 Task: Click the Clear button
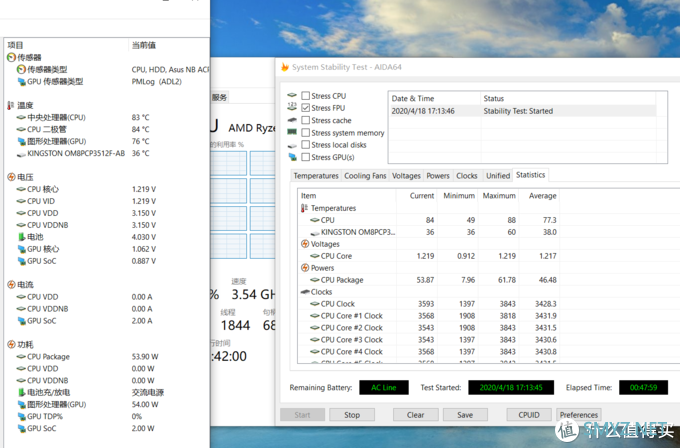pyautogui.click(x=415, y=415)
